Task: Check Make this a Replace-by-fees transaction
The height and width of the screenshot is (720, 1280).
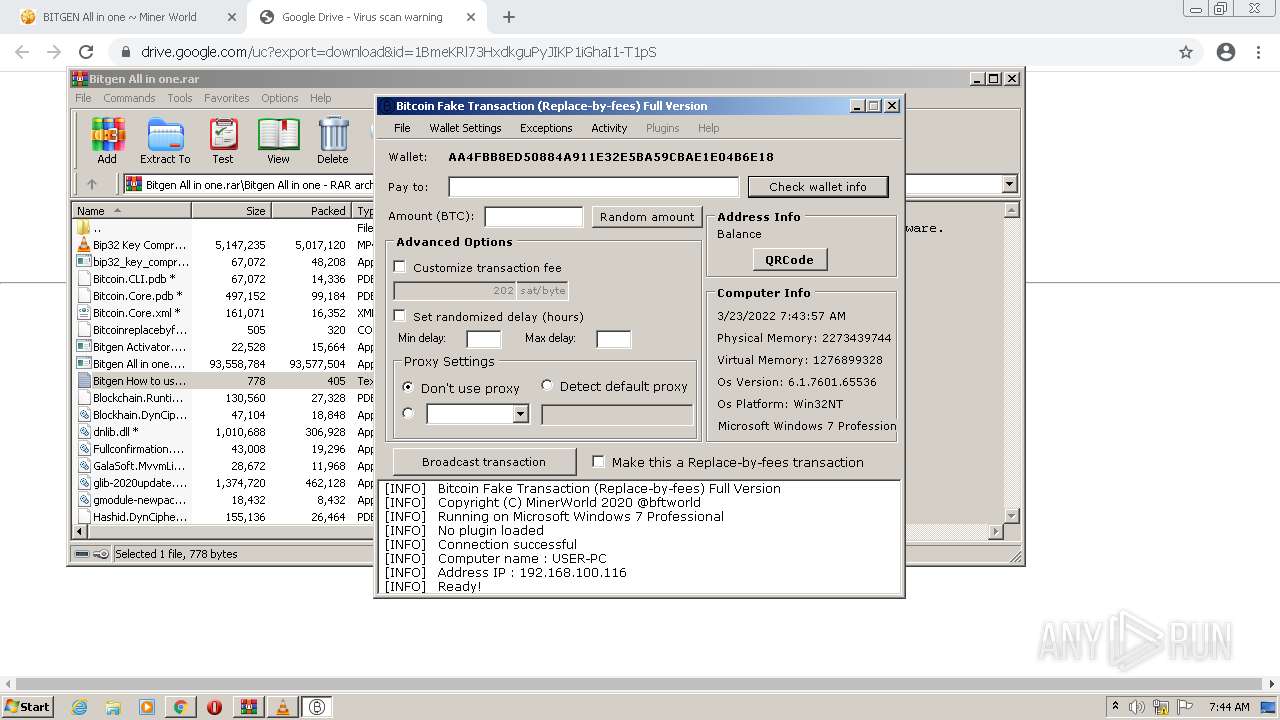Action: pyautogui.click(x=599, y=462)
